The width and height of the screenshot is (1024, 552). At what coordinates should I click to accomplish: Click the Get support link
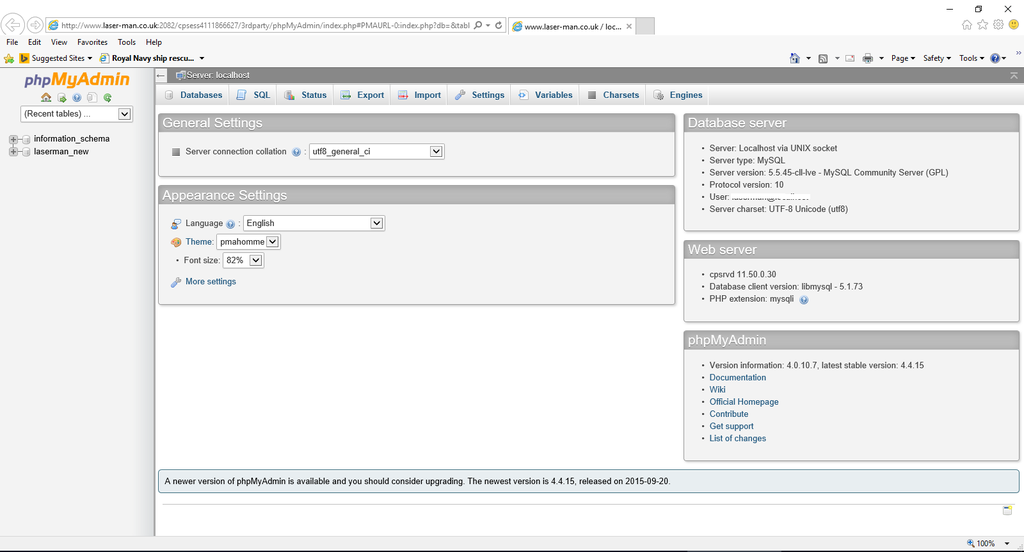coord(731,426)
